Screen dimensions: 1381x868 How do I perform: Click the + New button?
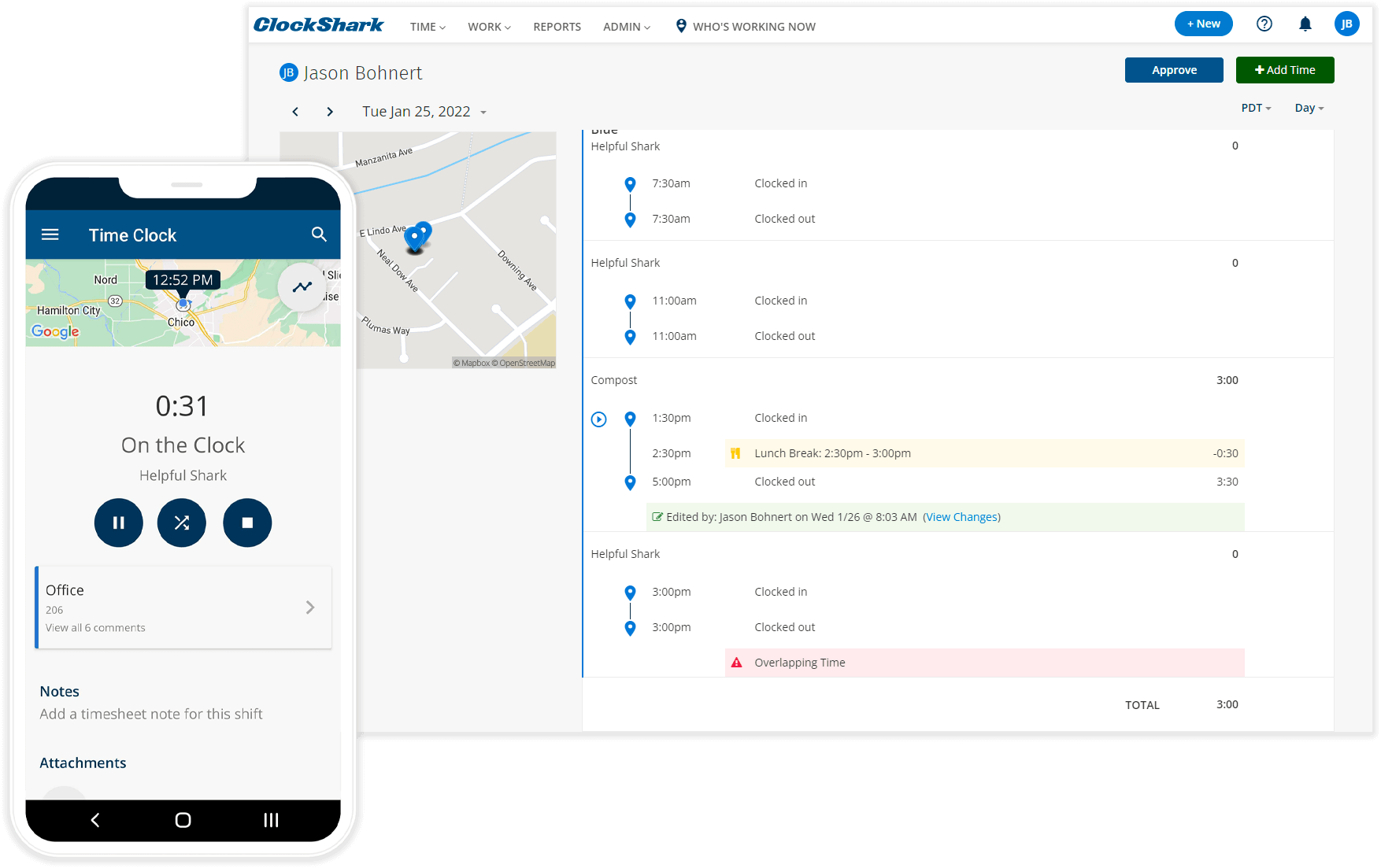[1203, 24]
